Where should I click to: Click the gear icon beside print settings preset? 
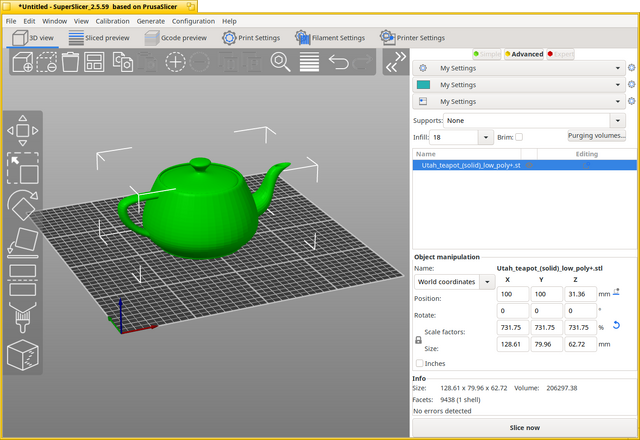631,68
